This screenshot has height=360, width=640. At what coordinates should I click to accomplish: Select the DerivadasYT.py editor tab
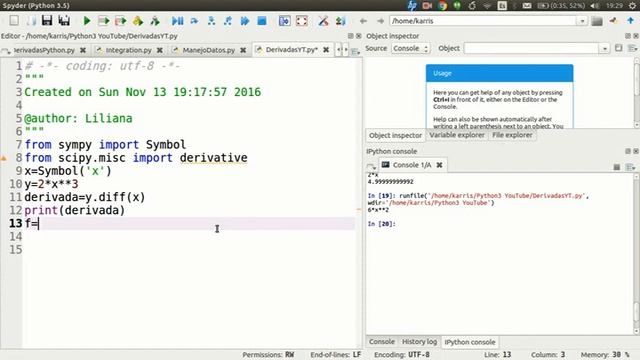point(291,50)
